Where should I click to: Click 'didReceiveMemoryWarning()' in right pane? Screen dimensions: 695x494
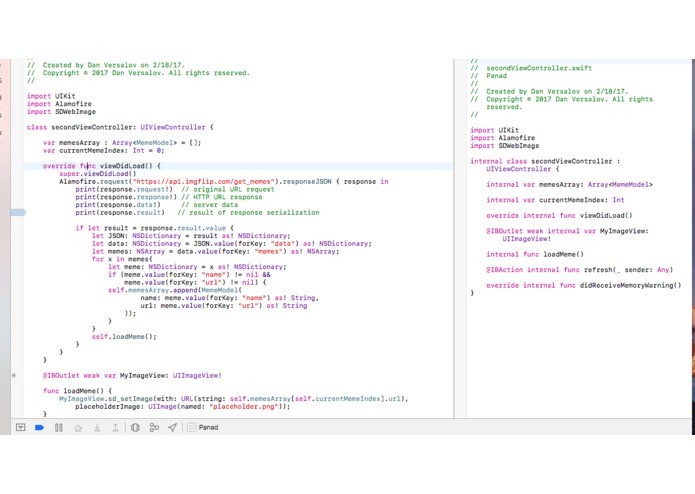coord(630,285)
